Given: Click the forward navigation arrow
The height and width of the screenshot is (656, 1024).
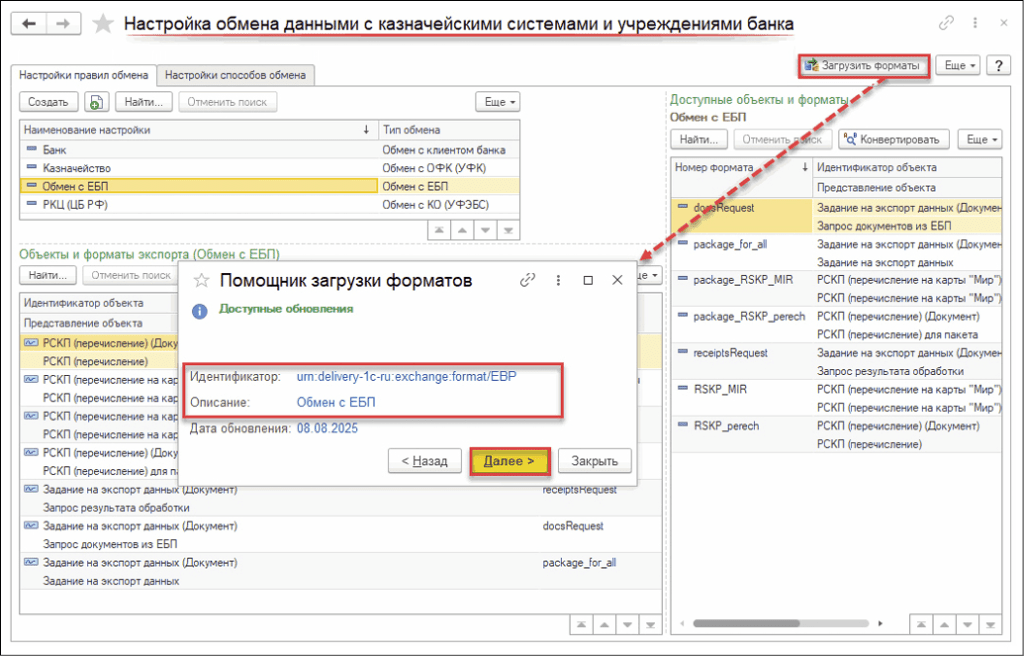Looking at the screenshot, I should click(x=63, y=23).
